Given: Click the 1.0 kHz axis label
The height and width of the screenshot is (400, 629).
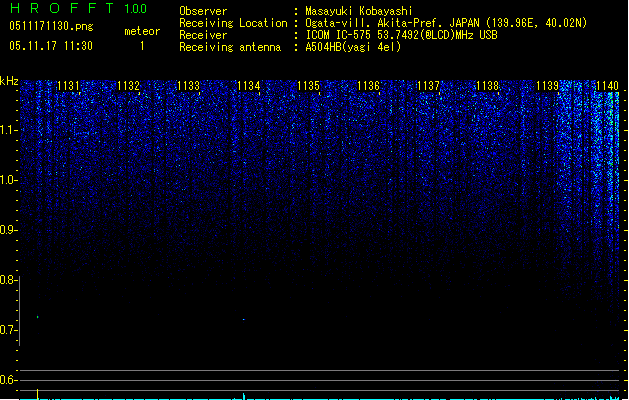Looking at the screenshot, I should (x=8, y=180).
